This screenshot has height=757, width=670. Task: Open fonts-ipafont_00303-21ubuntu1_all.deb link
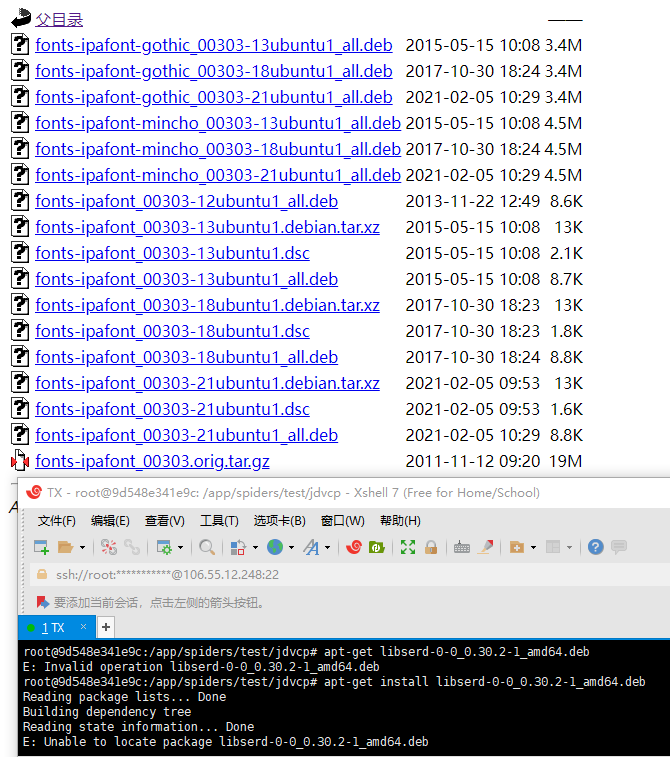[x=186, y=436]
